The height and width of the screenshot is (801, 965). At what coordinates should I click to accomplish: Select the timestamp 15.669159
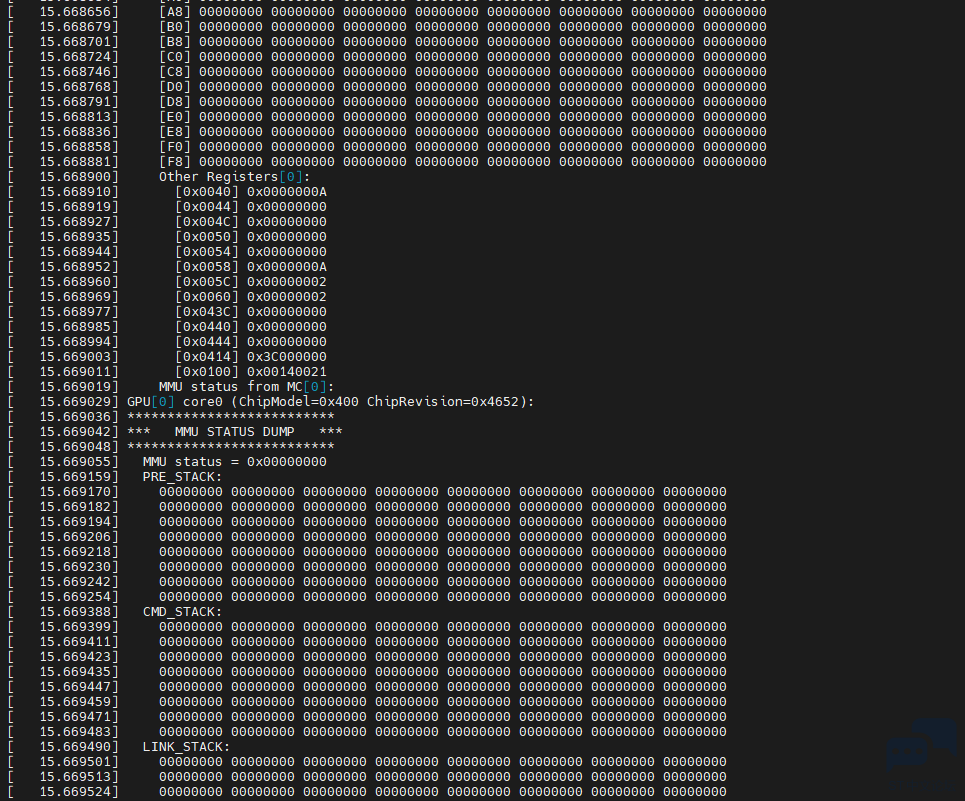75,477
